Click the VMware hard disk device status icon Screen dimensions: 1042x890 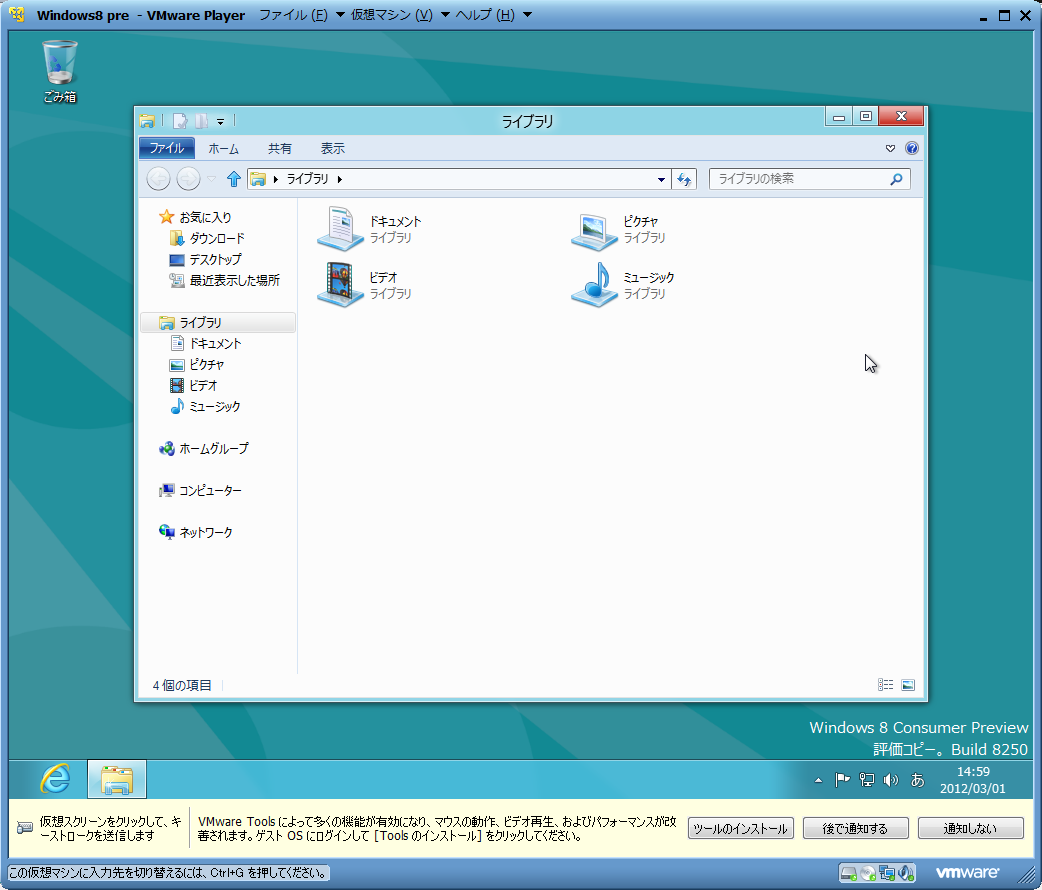coord(849,873)
